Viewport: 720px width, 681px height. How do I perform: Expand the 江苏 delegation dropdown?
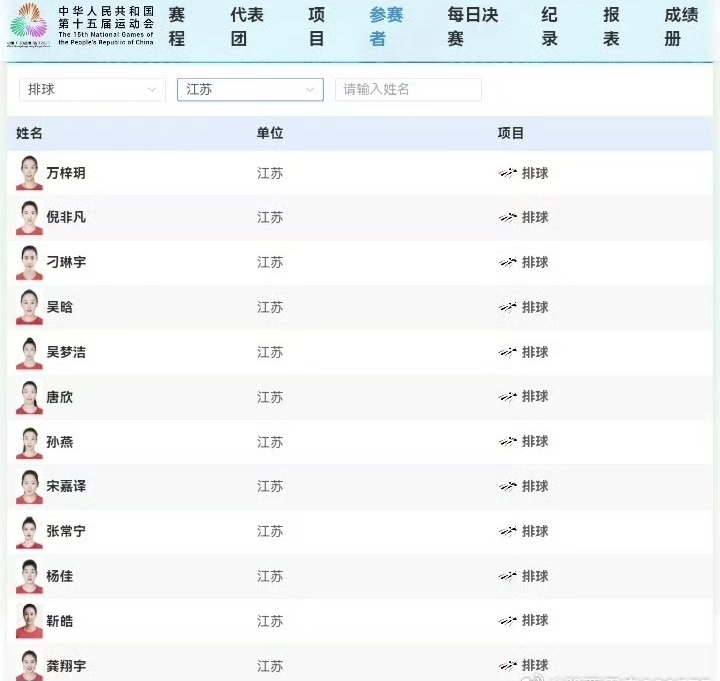pyautogui.click(x=250, y=90)
